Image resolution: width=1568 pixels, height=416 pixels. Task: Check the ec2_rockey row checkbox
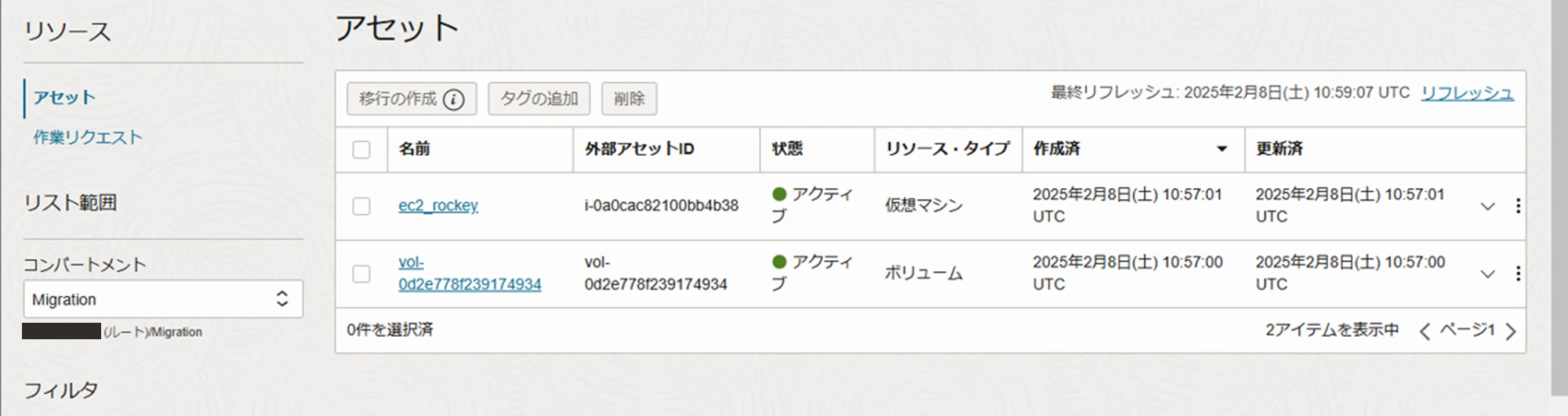pyautogui.click(x=361, y=206)
